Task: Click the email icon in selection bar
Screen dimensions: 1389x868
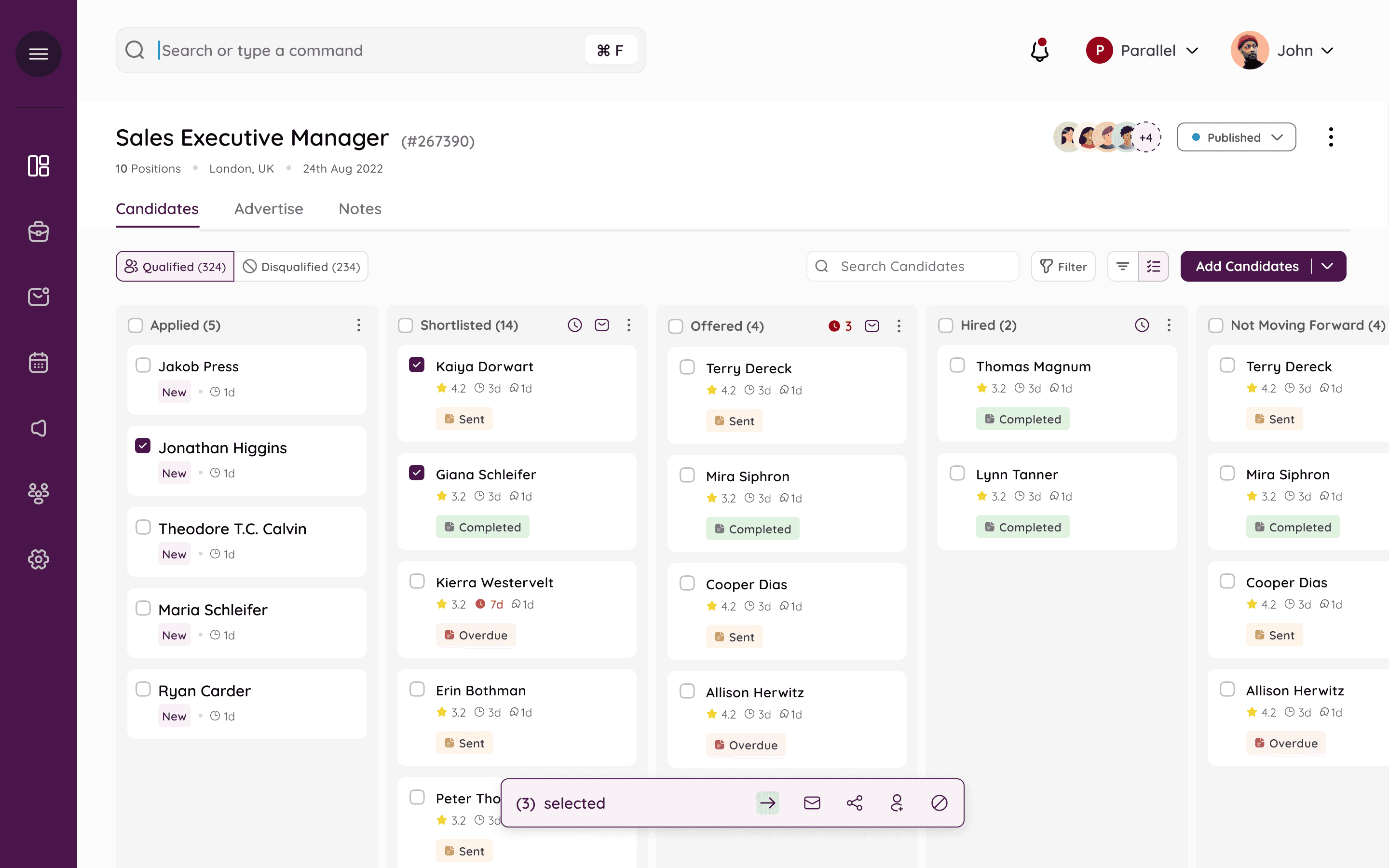Action: click(812, 802)
